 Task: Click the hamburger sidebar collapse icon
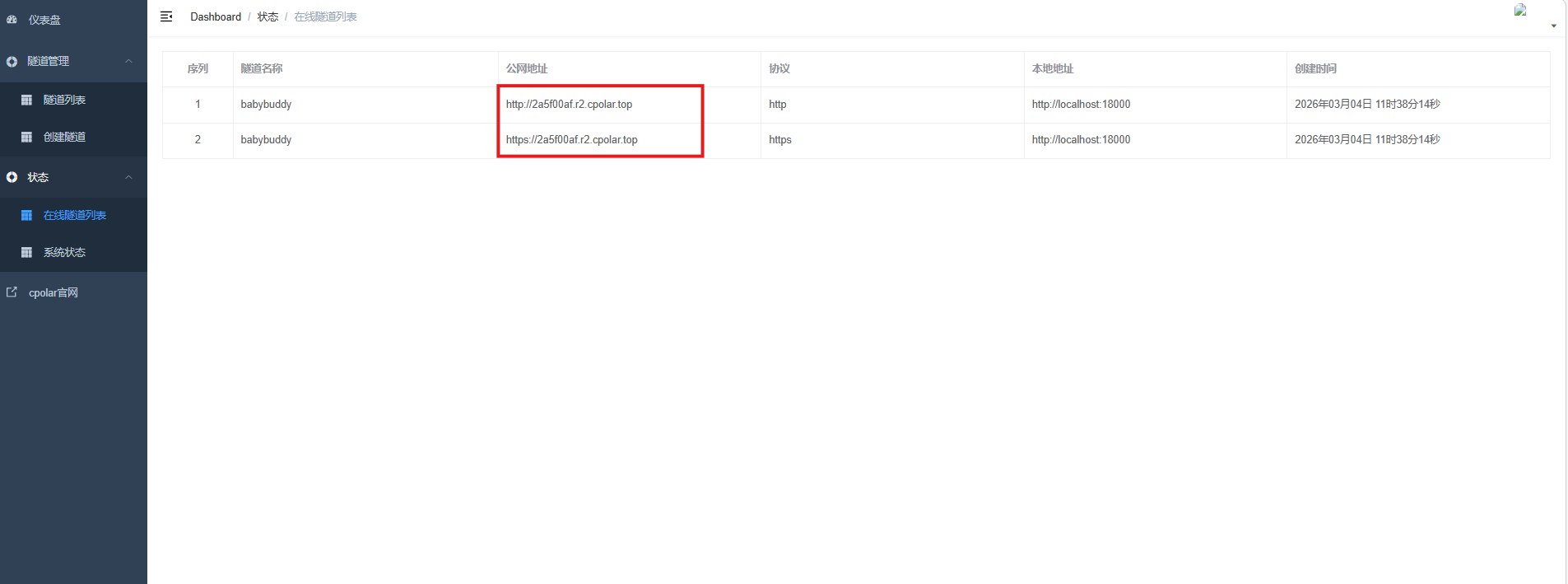tap(166, 16)
